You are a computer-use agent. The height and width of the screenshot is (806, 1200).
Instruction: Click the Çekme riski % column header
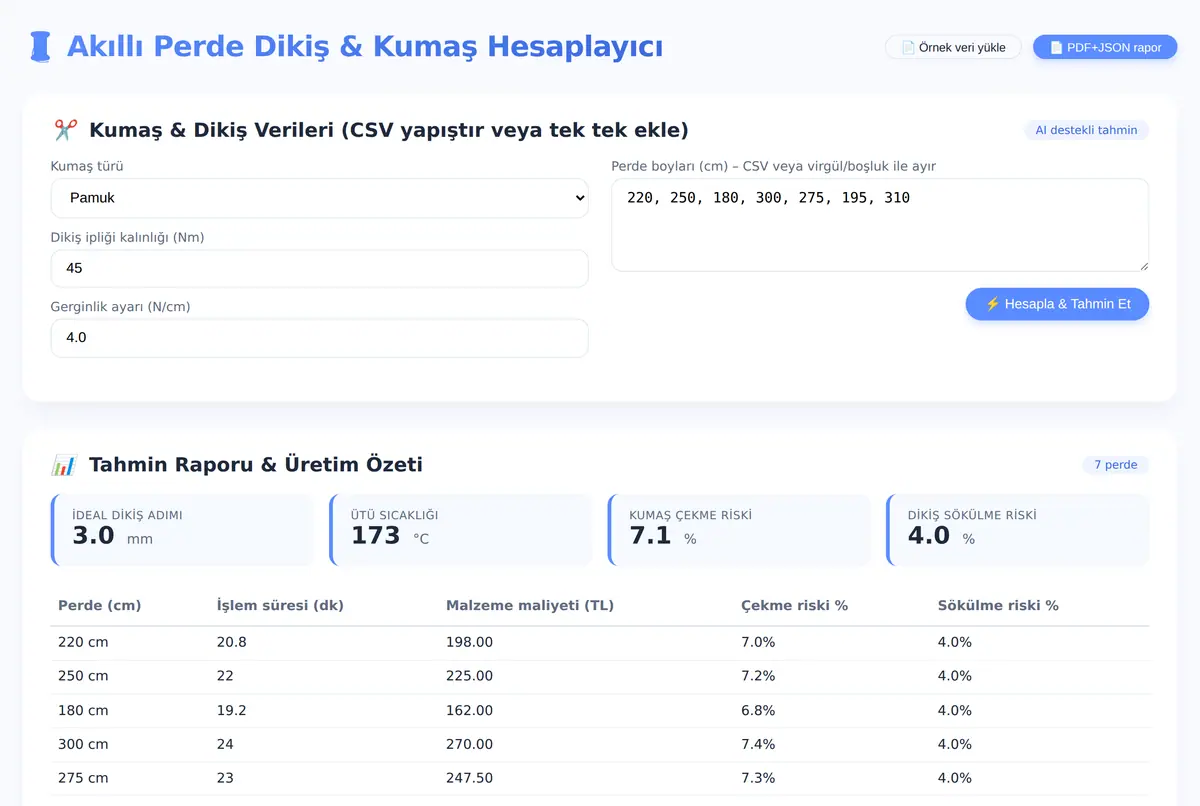click(x=794, y=606)
